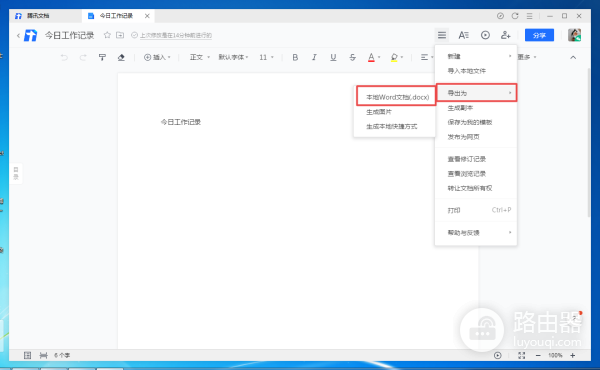This screenshot has height=370, width=600.
Task: Click the text style settings icon
Action: click(463, 35)
